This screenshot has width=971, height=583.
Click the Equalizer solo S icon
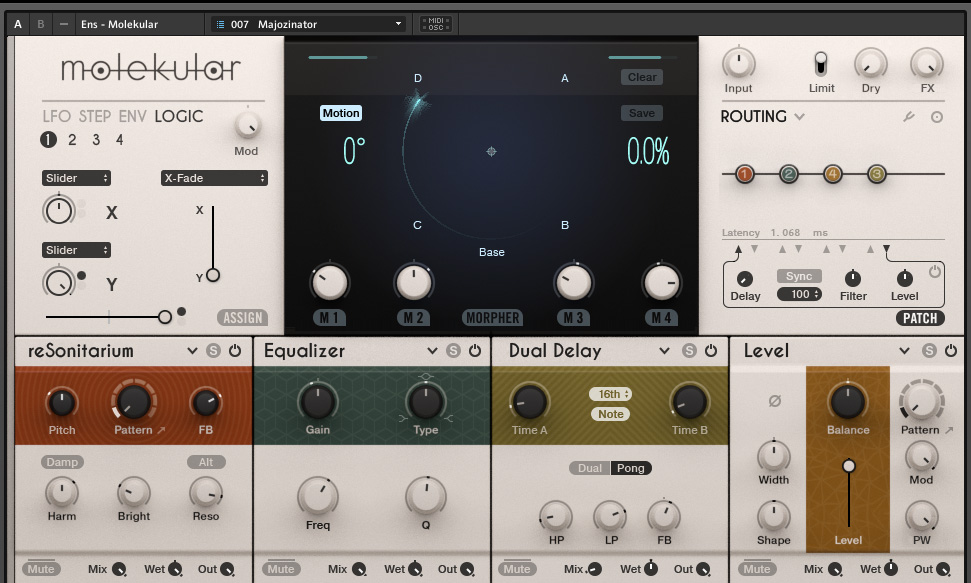[453, 351]
